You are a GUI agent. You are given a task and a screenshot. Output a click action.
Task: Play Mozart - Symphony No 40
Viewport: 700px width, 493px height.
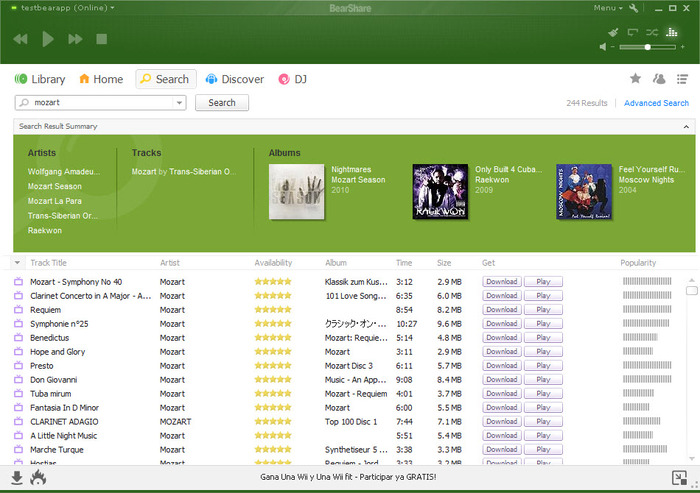click(543, 282)
